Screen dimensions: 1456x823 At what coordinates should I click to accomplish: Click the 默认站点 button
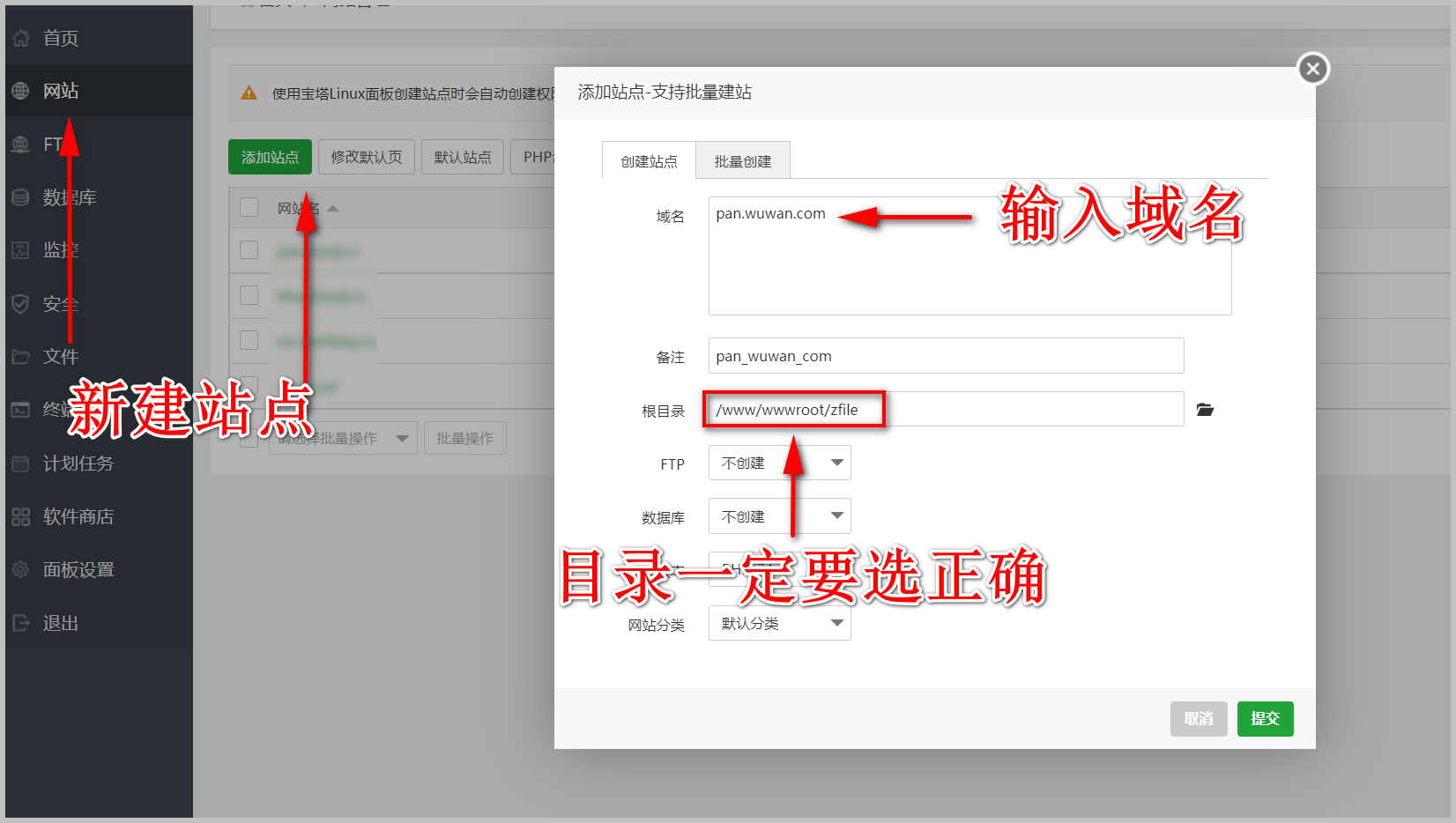click(463, 157)
